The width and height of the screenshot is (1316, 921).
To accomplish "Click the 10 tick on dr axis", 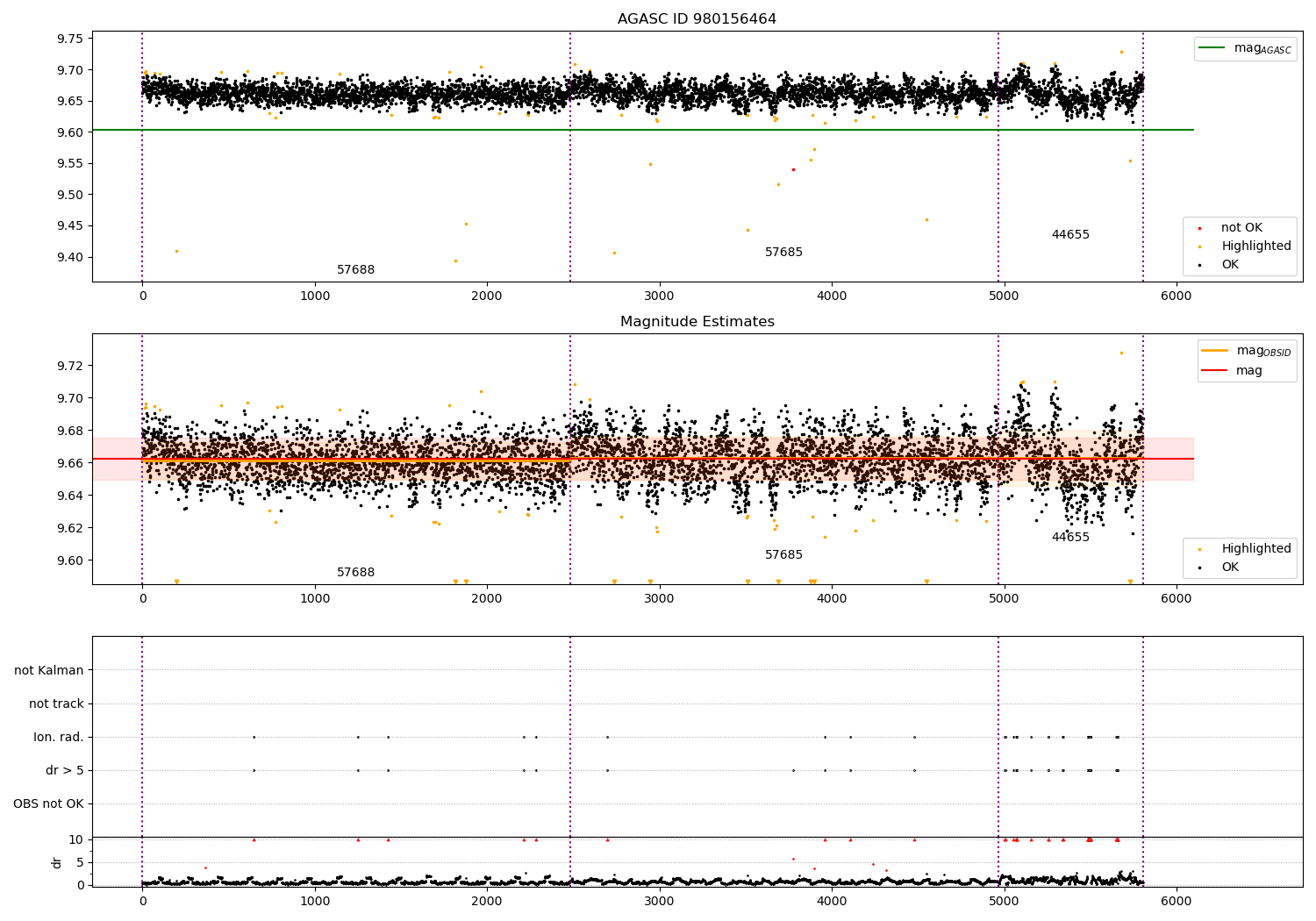I will coord(76,839).
